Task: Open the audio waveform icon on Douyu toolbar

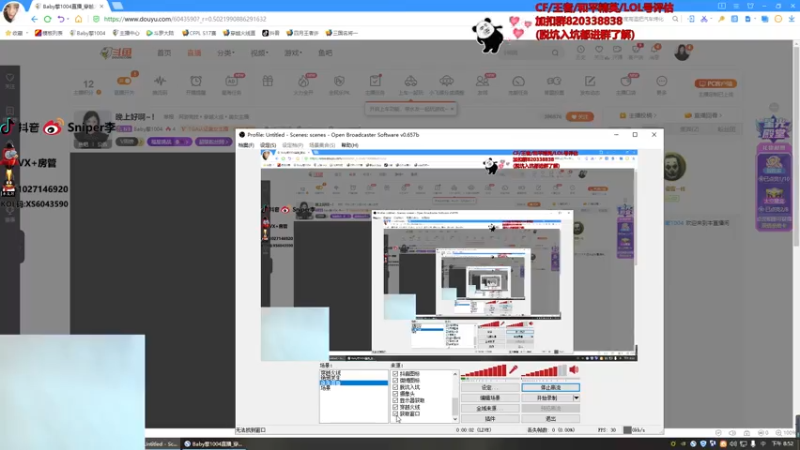Action: point(160,81)
